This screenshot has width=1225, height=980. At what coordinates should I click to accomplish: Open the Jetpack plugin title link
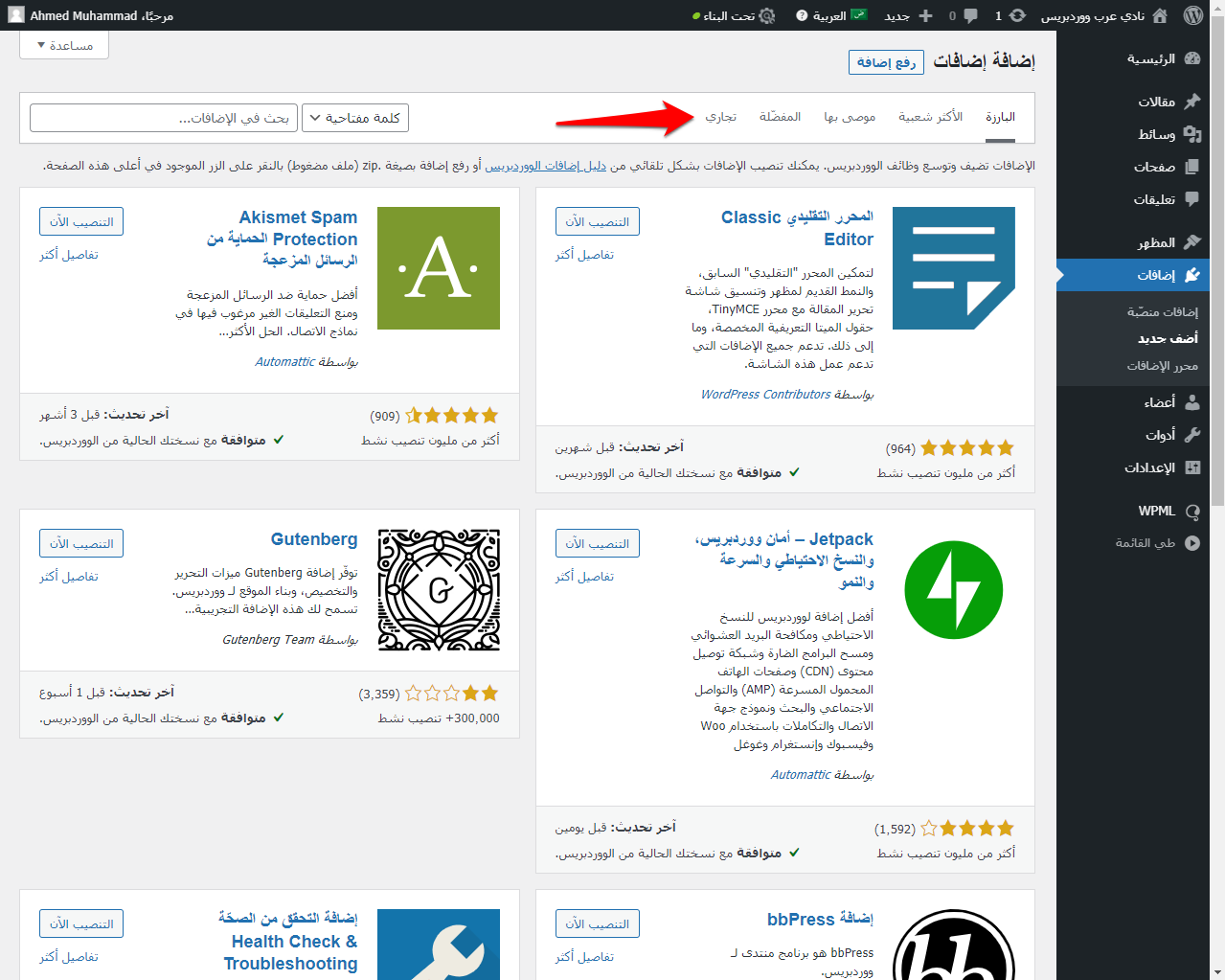coord(785,560)
